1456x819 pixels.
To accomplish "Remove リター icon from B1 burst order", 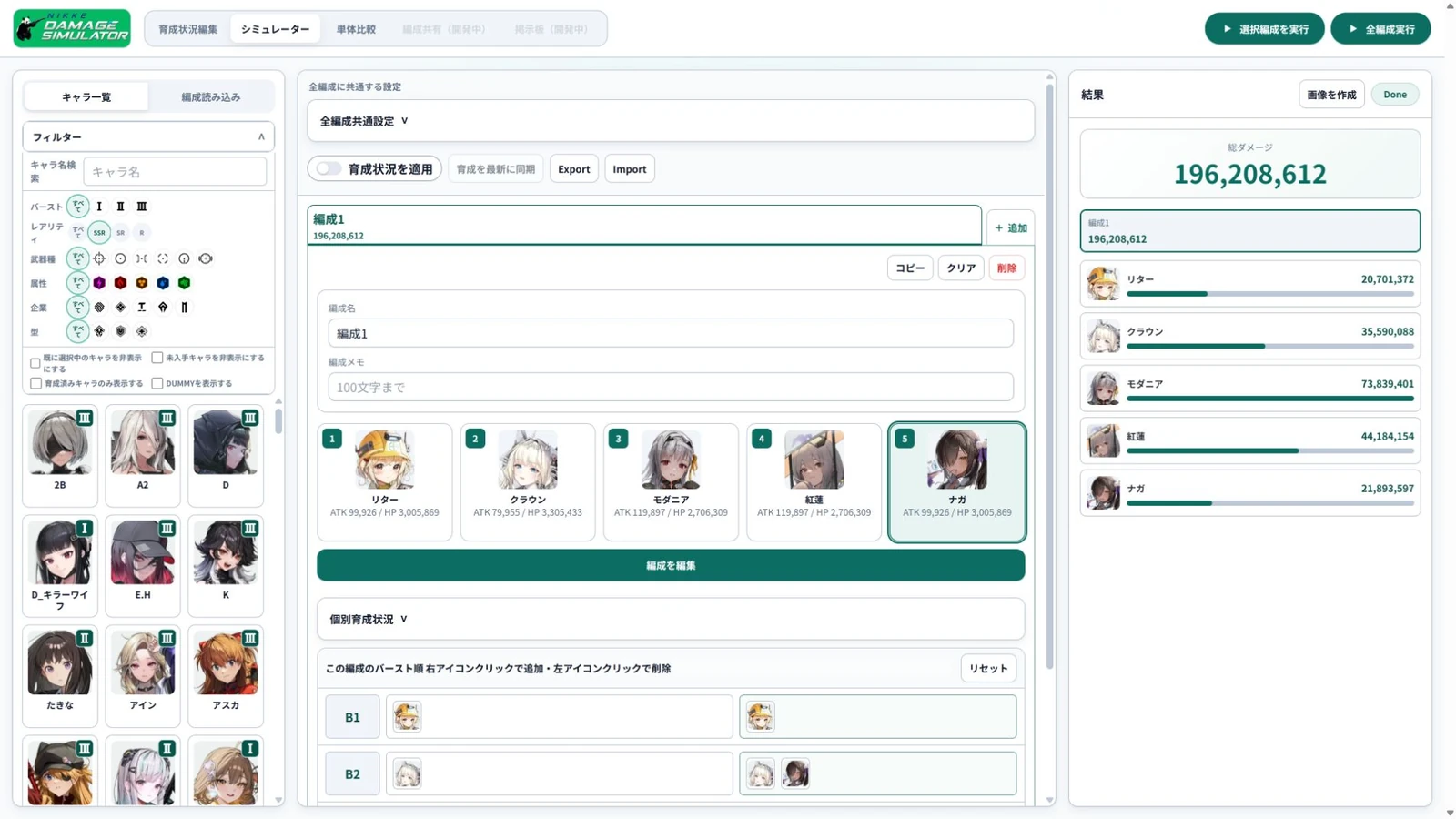I will (x=407, y=717).
